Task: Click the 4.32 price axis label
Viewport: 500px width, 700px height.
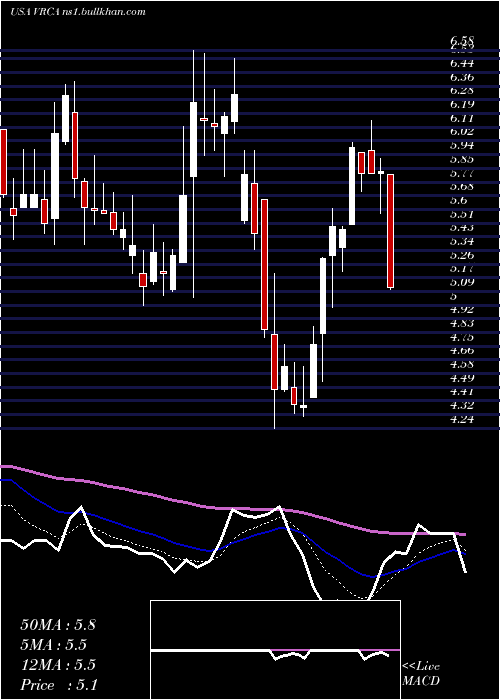Action: point(462,406)
